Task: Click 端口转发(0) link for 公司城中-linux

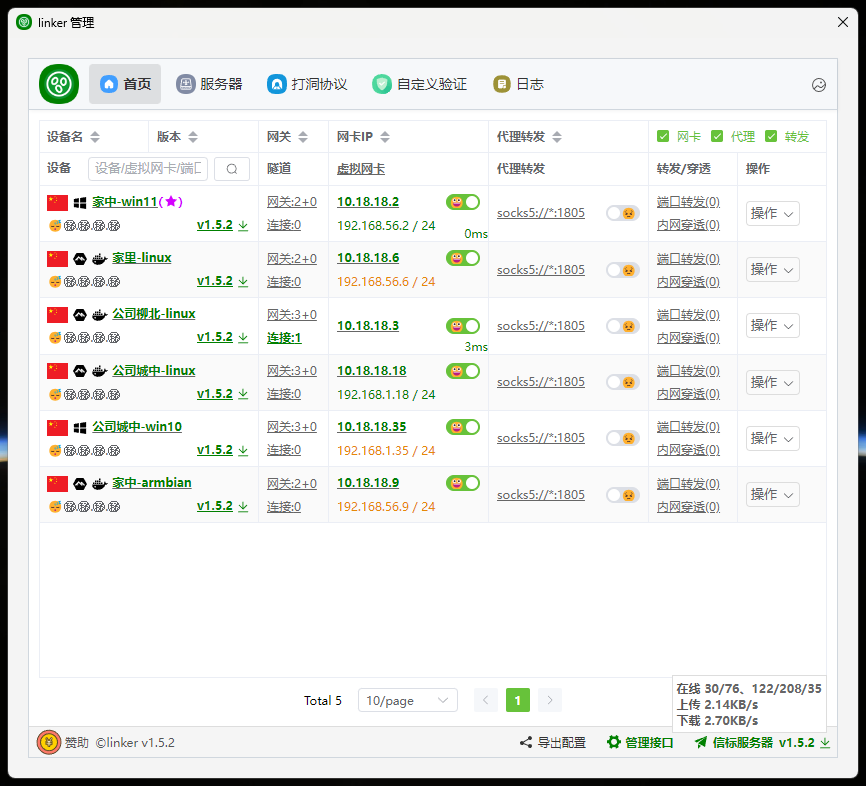Action: tap(688, 371)
